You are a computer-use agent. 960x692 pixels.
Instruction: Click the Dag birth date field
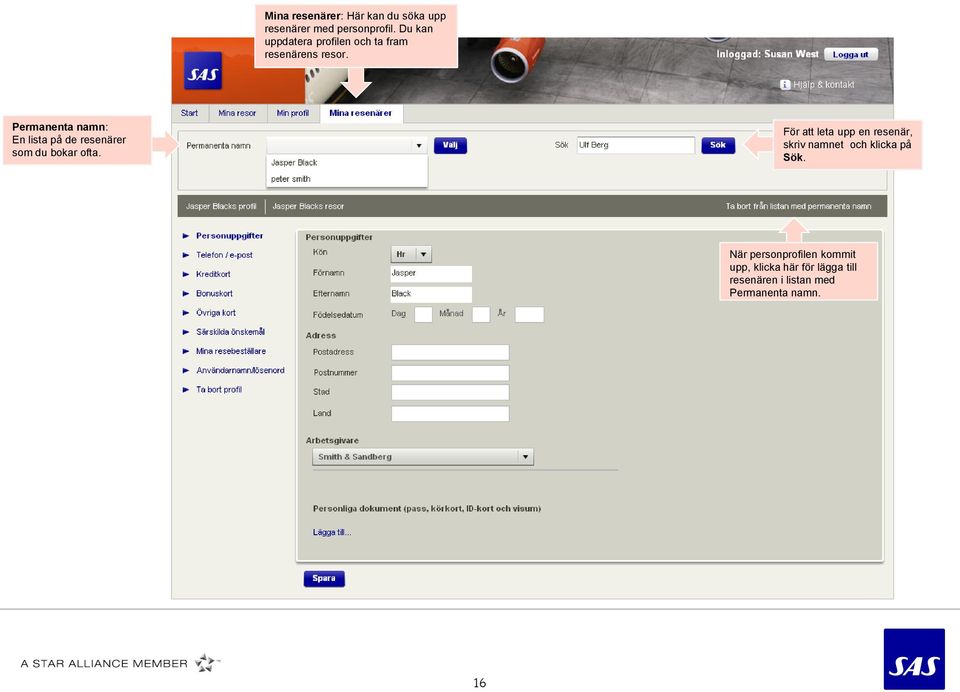[x=423, y=314]
